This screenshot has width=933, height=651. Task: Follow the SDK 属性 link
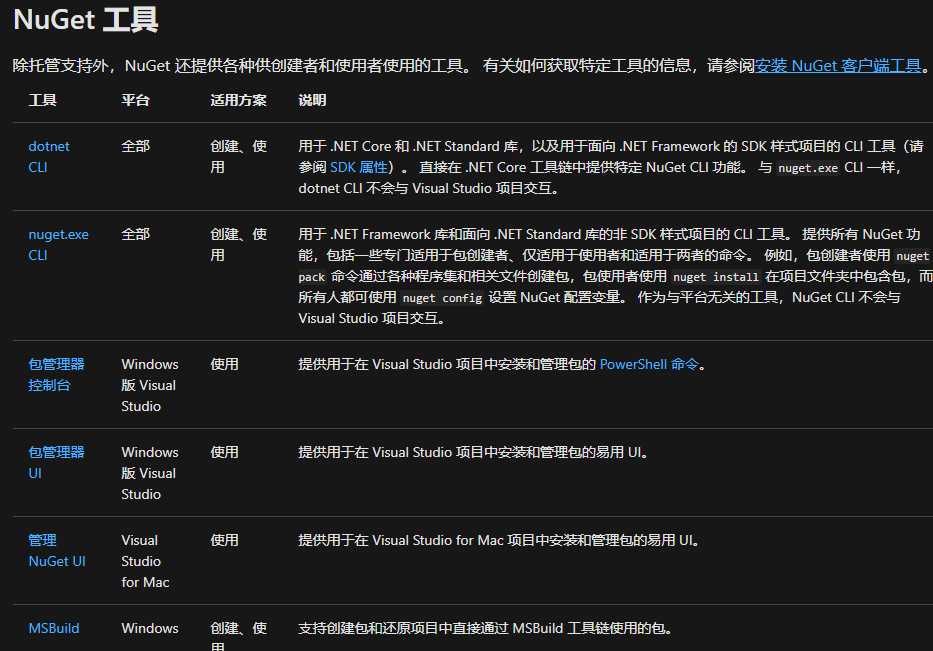click(x=359, y=167)
